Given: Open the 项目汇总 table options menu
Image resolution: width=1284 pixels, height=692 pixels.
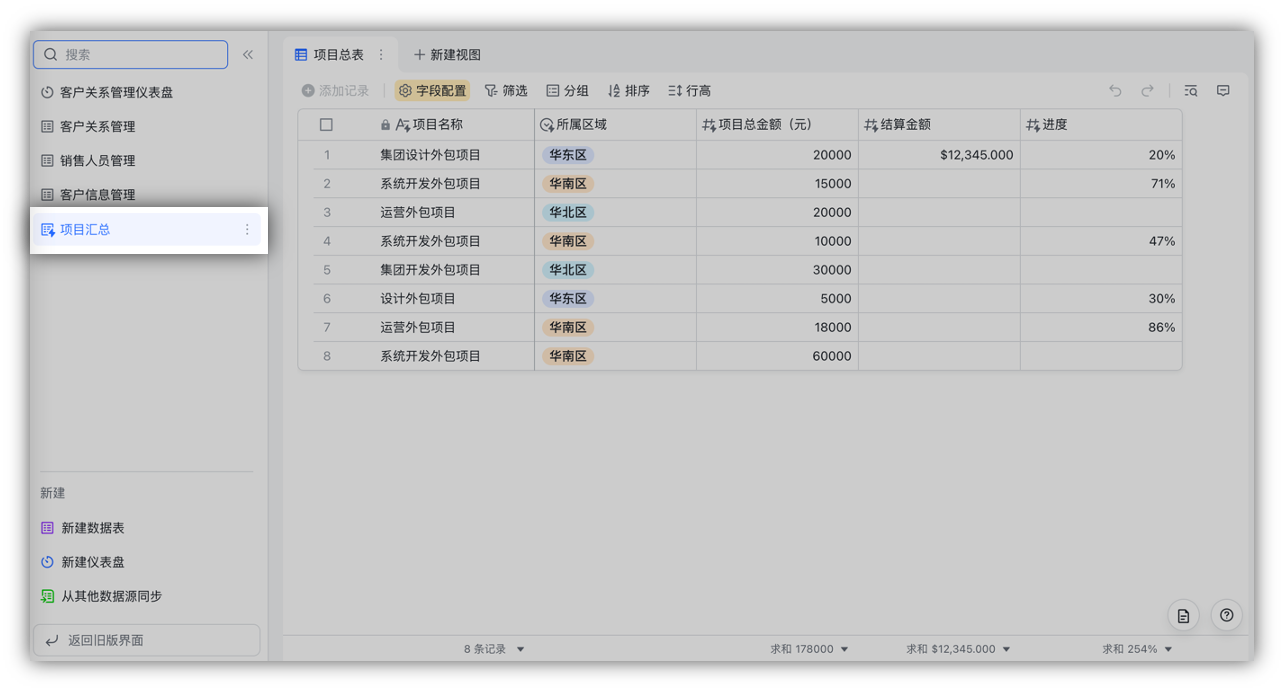Looking at the screenshot, I should pyautogui.click(x=247, y=229).
